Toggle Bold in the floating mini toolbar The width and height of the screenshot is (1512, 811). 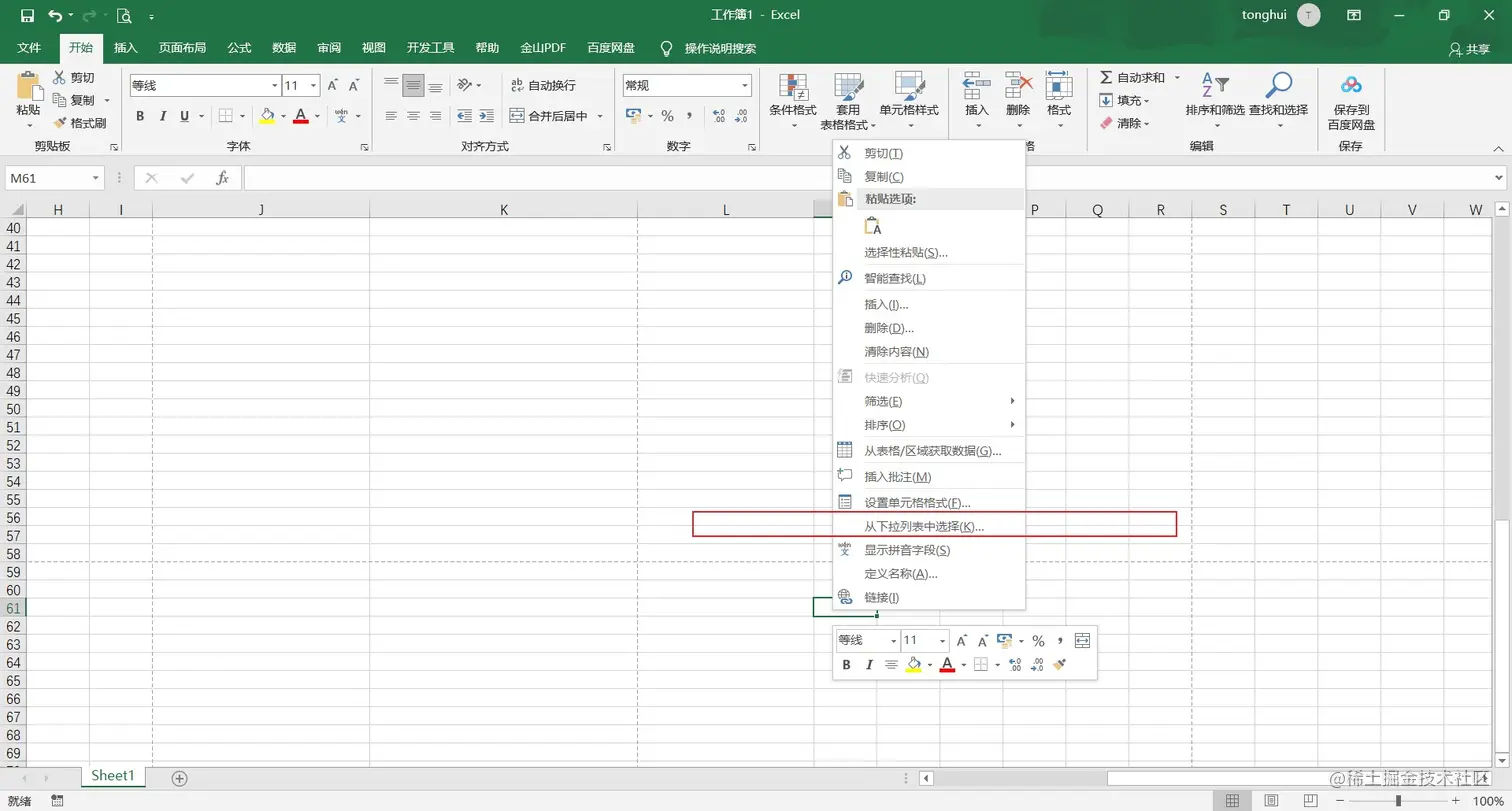[846, 665]
